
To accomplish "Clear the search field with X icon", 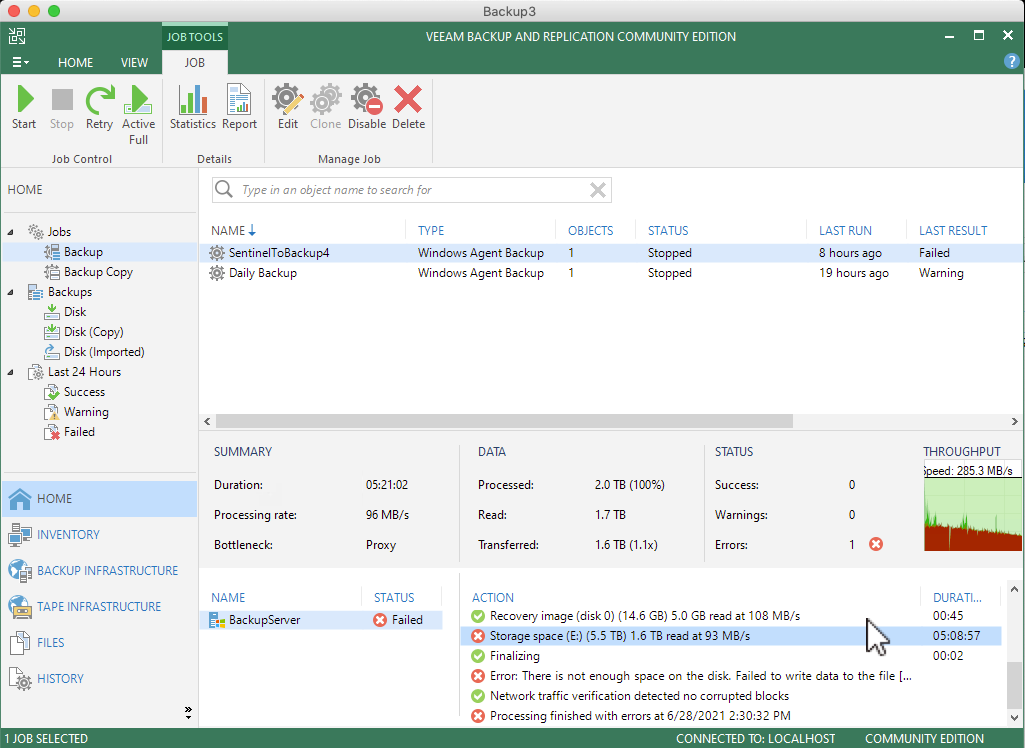I will (x=597, y=190).
